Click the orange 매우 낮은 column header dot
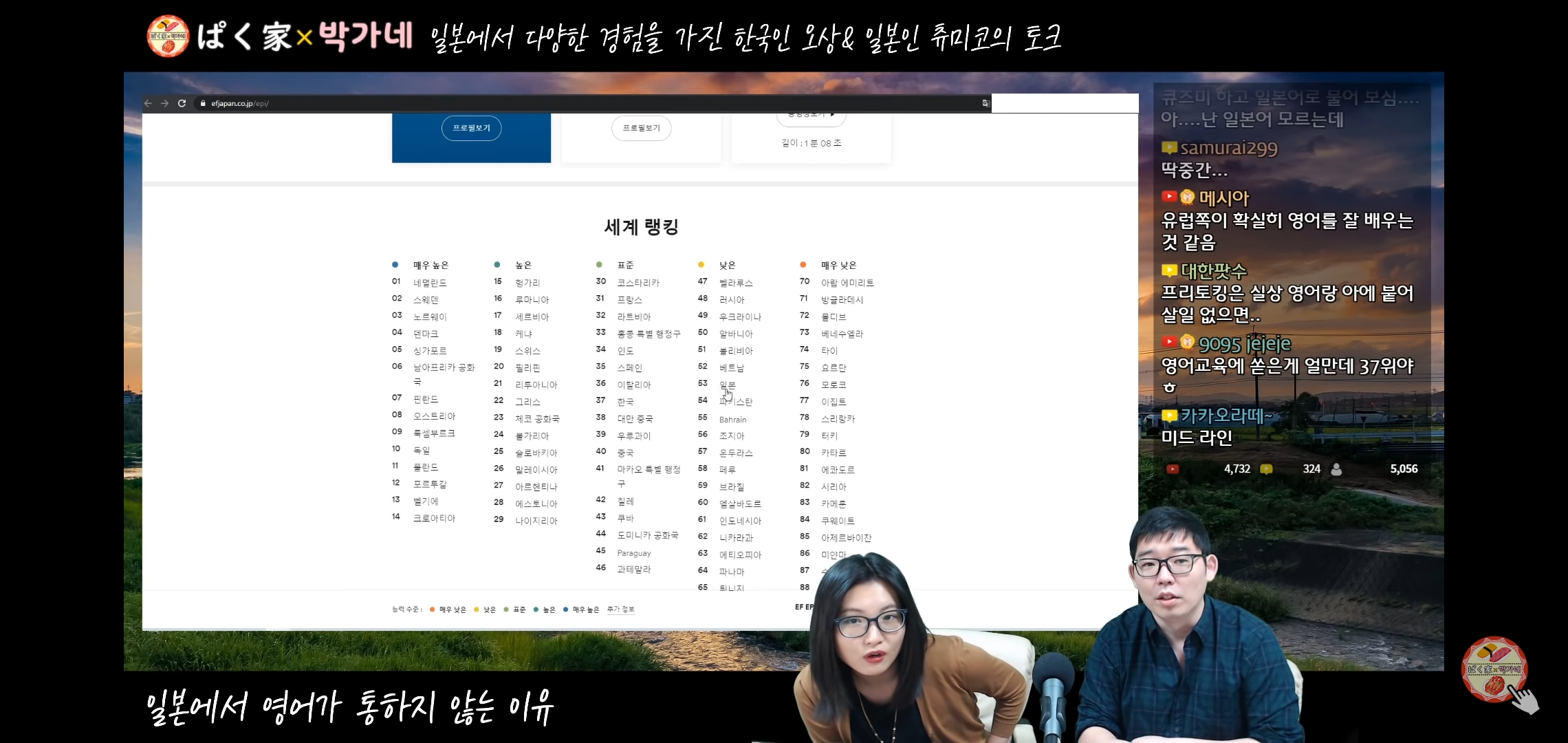 pos(803,265)
